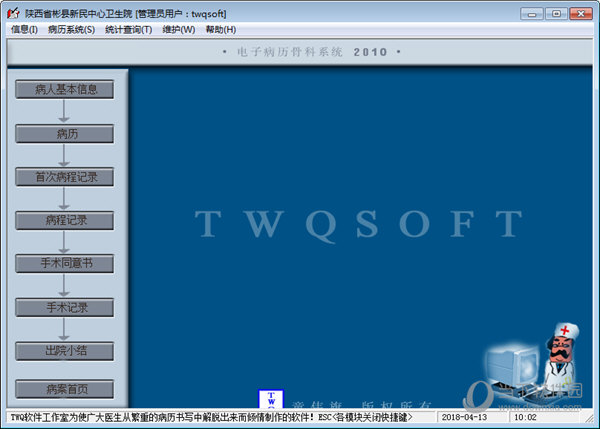Click the time 10:02 in status bar
Image resolution: width=600 pixels, height=429 pixels.
(x=525, y=417)
